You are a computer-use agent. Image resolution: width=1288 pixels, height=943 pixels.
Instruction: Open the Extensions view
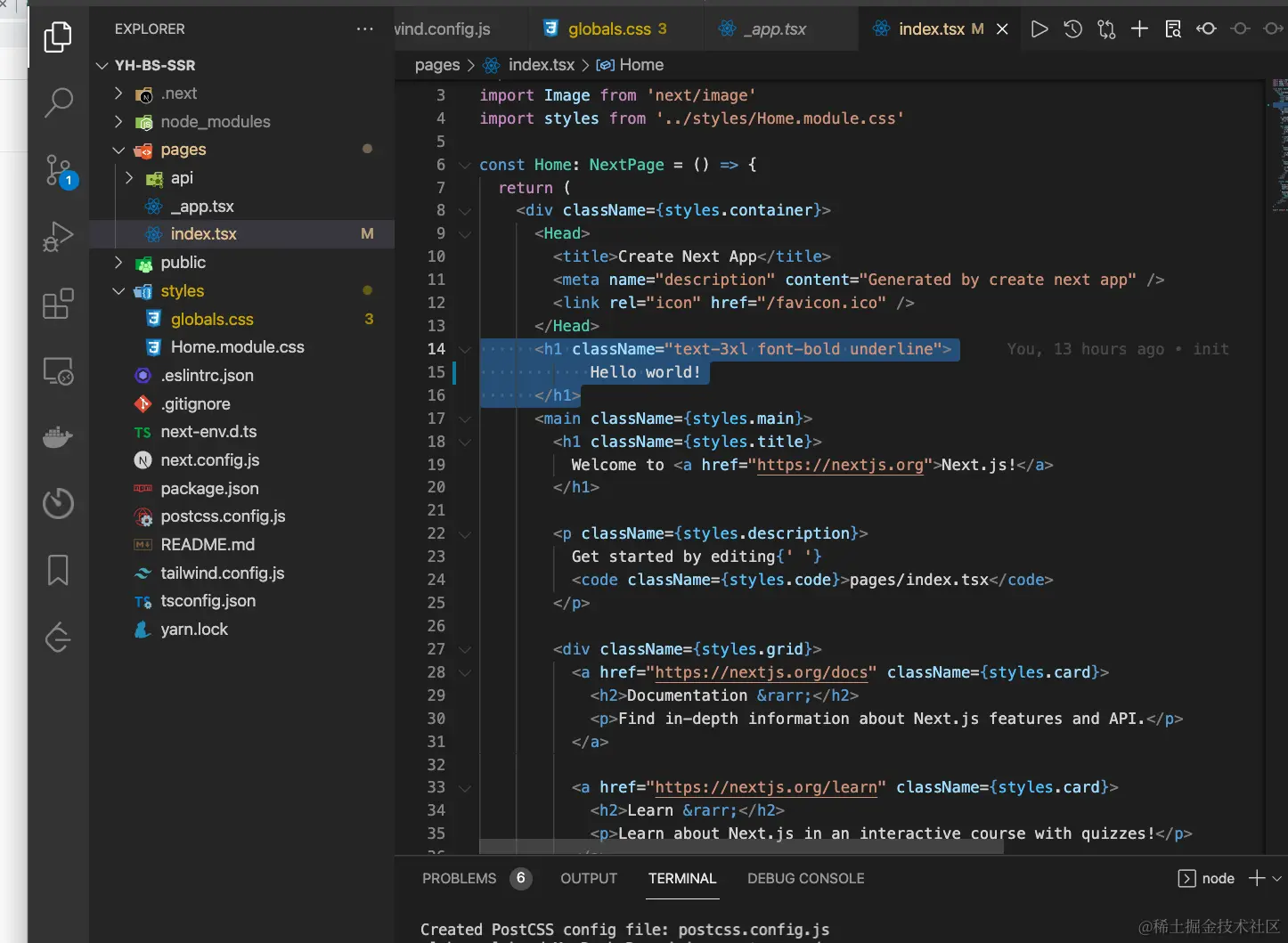point(58,304)
